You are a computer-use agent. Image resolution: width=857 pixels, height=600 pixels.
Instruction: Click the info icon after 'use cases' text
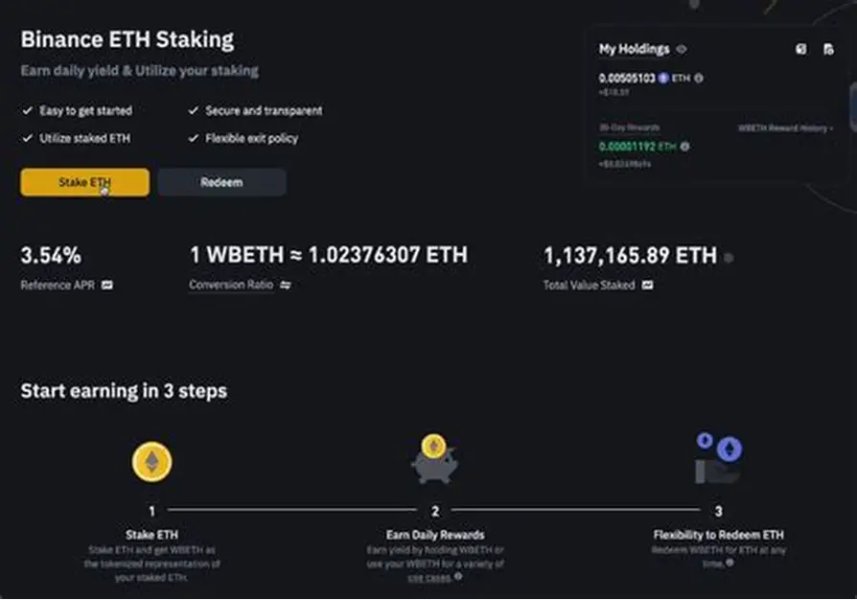pyautogui.click(x=458, y=576)
